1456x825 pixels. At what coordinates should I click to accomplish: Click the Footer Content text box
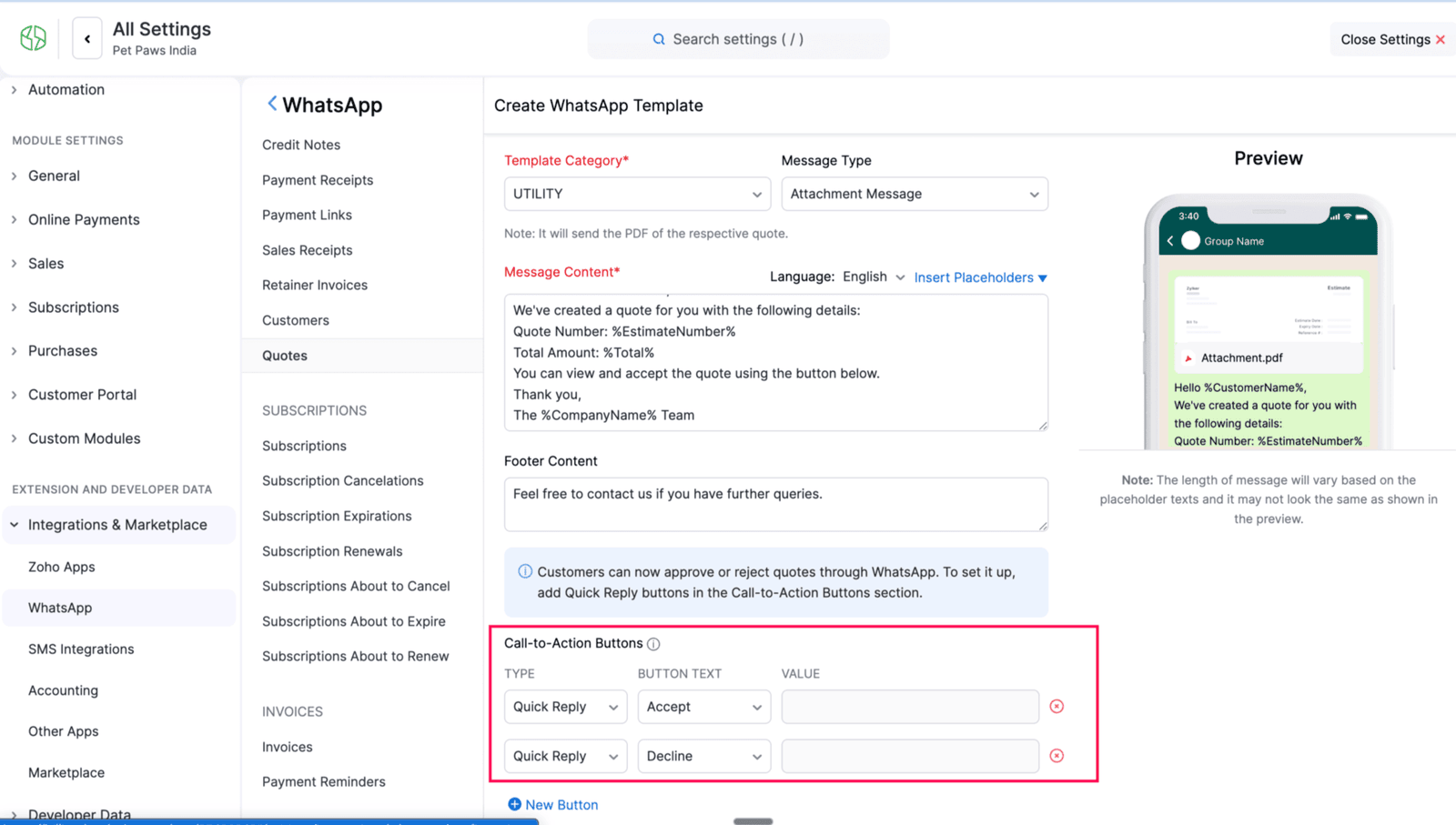pyautogui.click(x=775, y=504)
